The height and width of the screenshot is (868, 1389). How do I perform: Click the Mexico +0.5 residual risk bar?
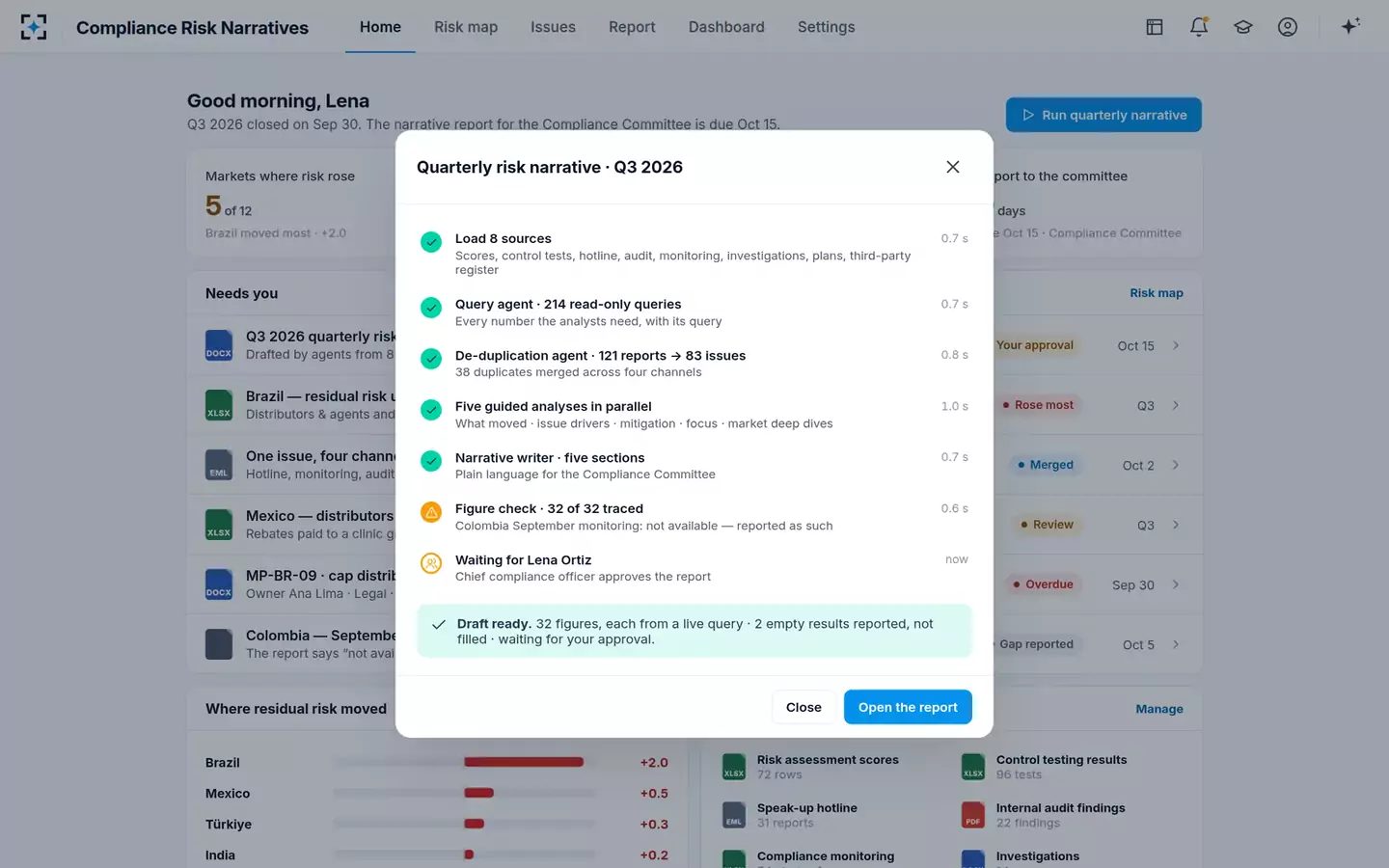[478, 793]
